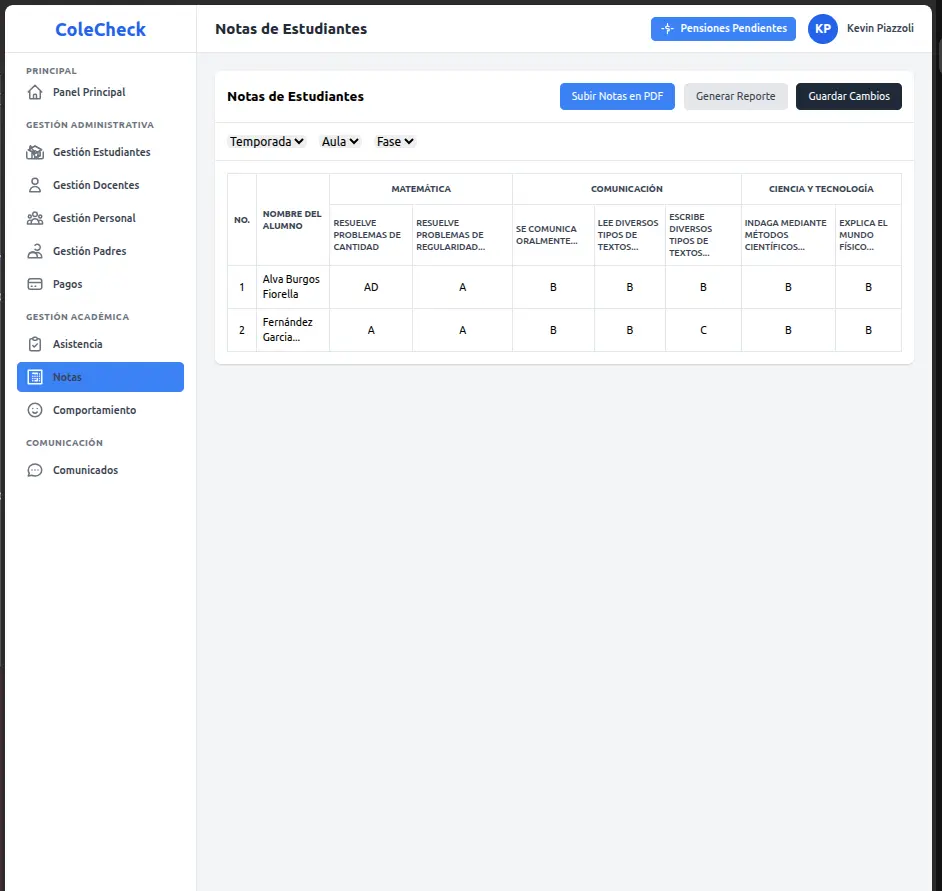Select the Gestión Docentes person icon
Viewport: 942px width, 891px height.
35,185
